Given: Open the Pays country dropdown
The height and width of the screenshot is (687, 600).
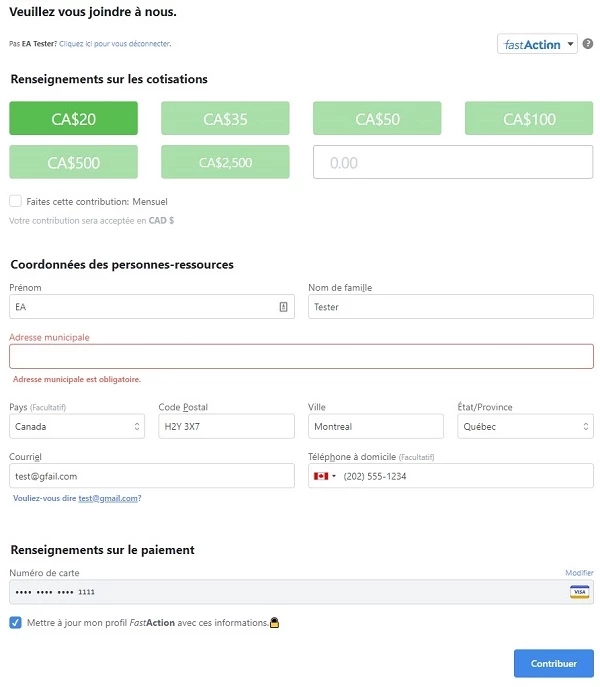Looking at the screenshot, I should click(77, 426).
